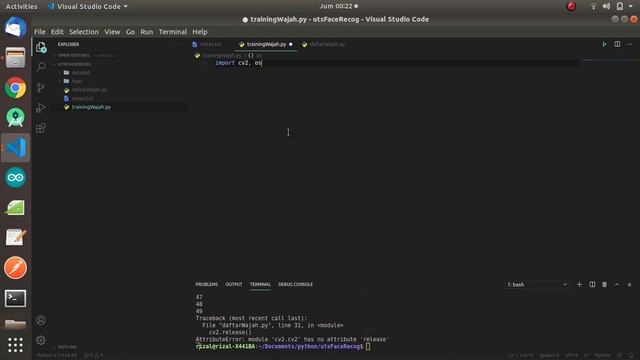Viewport: 640px width, 360px height.
Task: Open Source Control view in activity bar
Action: (41, 87)
